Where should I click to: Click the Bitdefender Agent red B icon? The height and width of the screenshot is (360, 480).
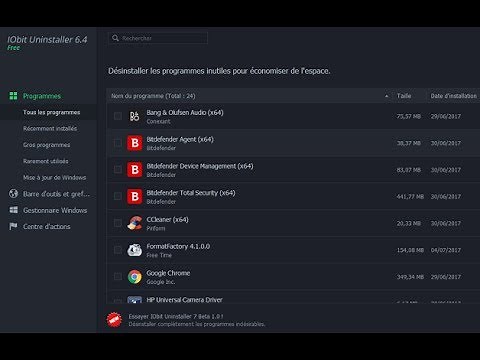click(135, 143)
